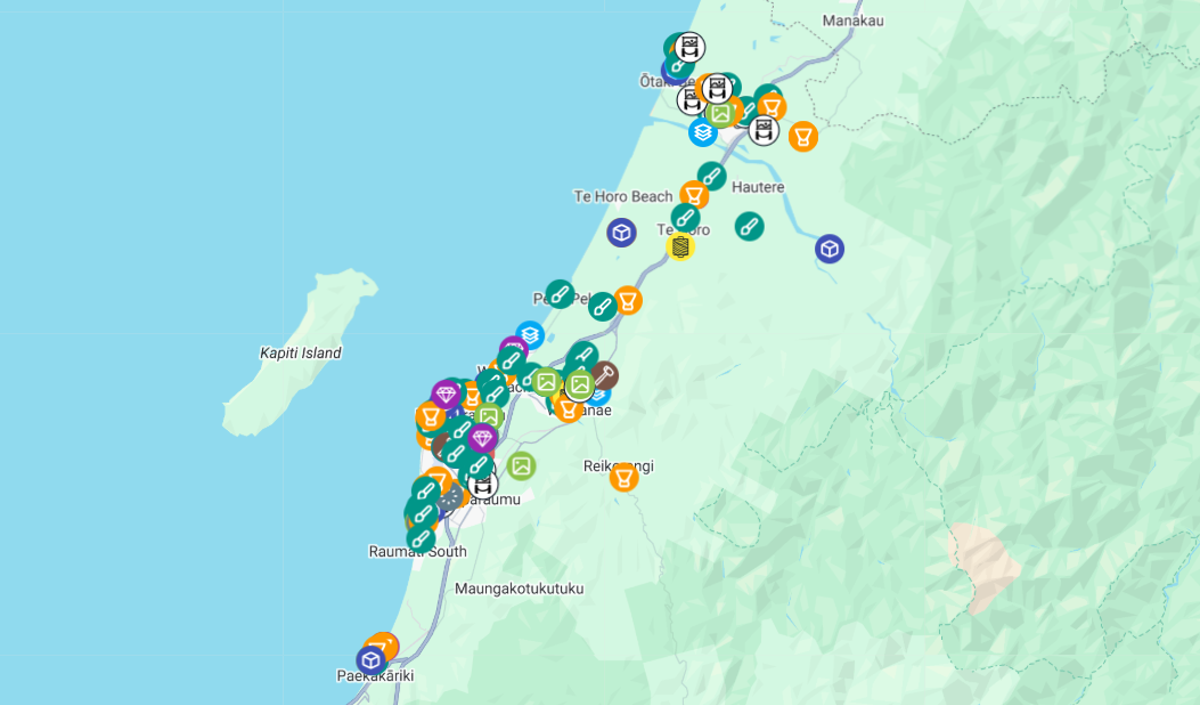This screenshot has height=705, width=1200.
Task: Click the Kapiti Island map label
Action: (300, 353)
